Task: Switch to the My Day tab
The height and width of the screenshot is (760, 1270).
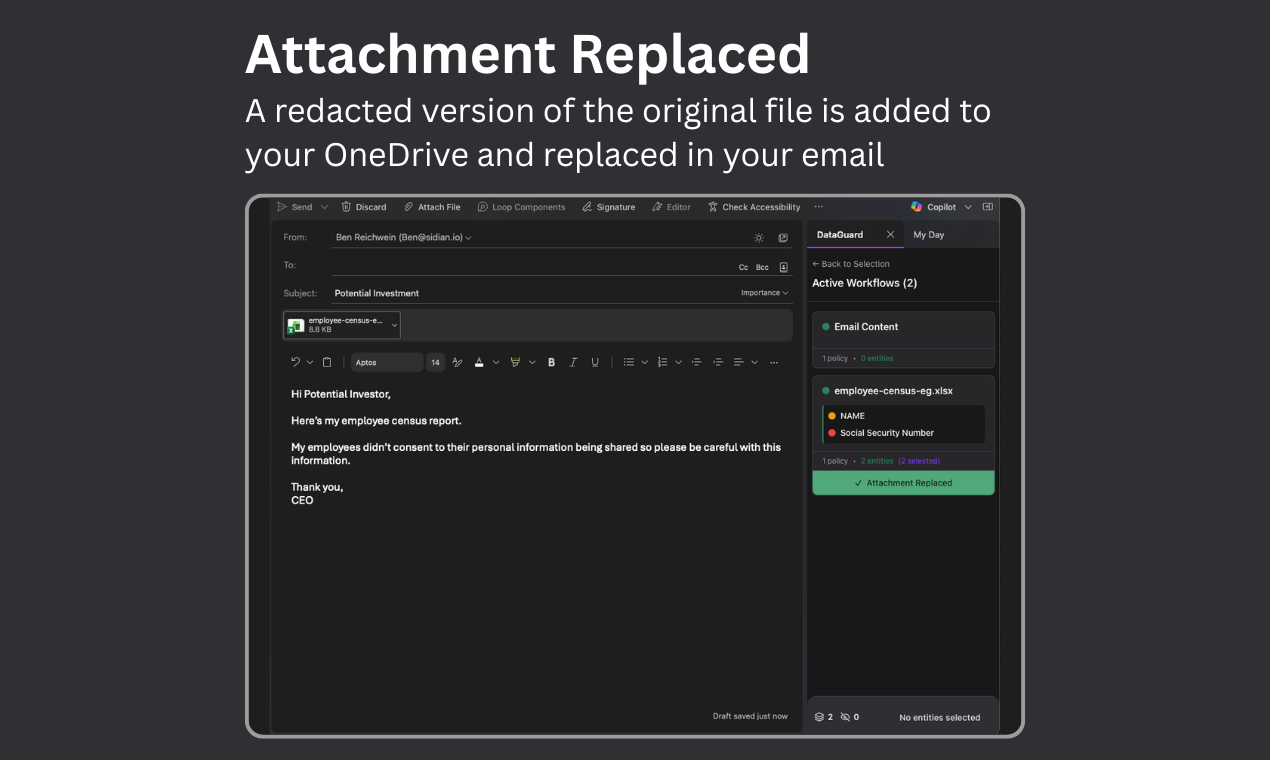Action: tap(928, 234)
